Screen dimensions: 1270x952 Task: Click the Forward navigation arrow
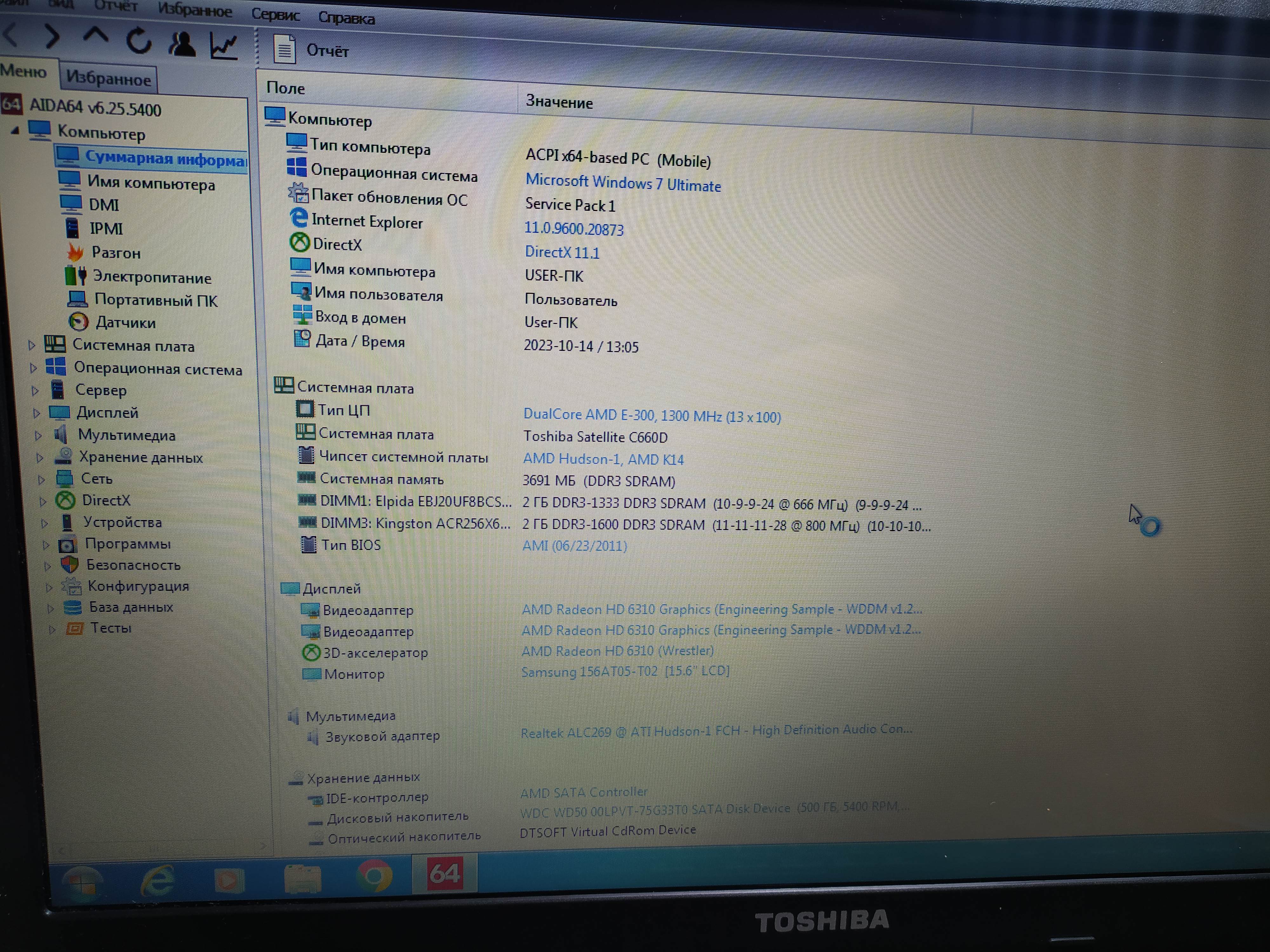(x=52, y=37)
